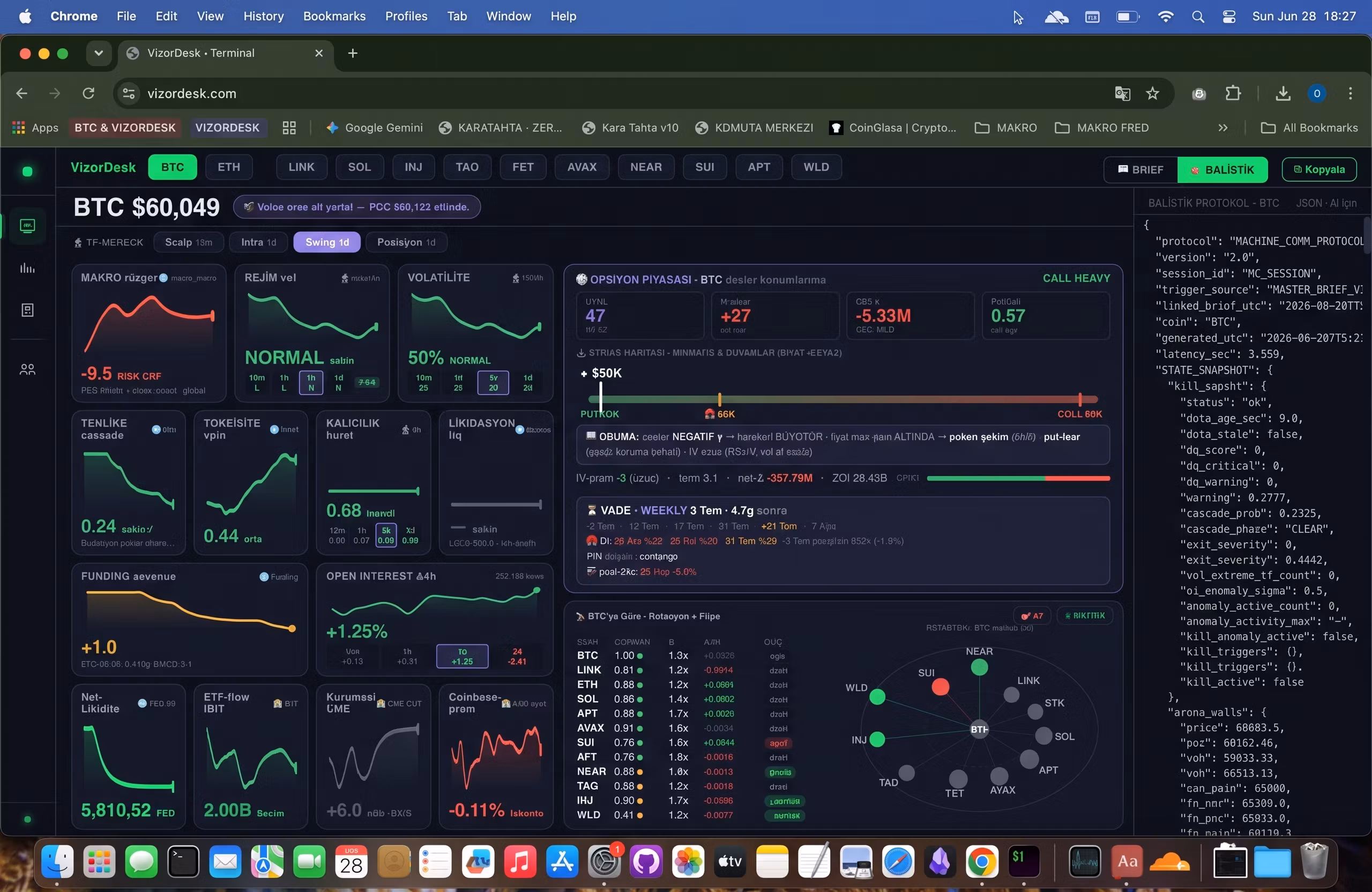Click the Chrome translate page icon
1372x892 pixels.
point(1122,93)
